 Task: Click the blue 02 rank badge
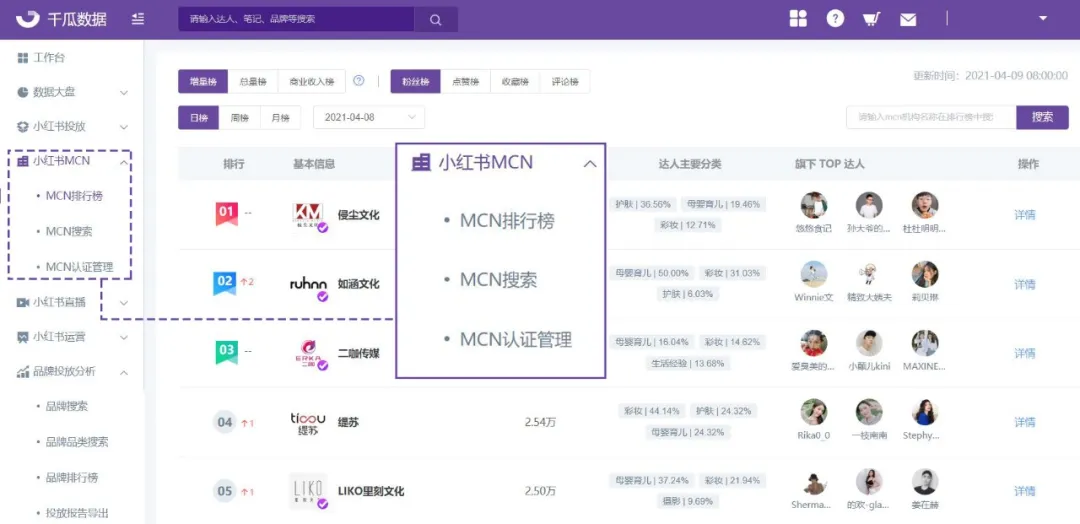click(x=225, y=282)
